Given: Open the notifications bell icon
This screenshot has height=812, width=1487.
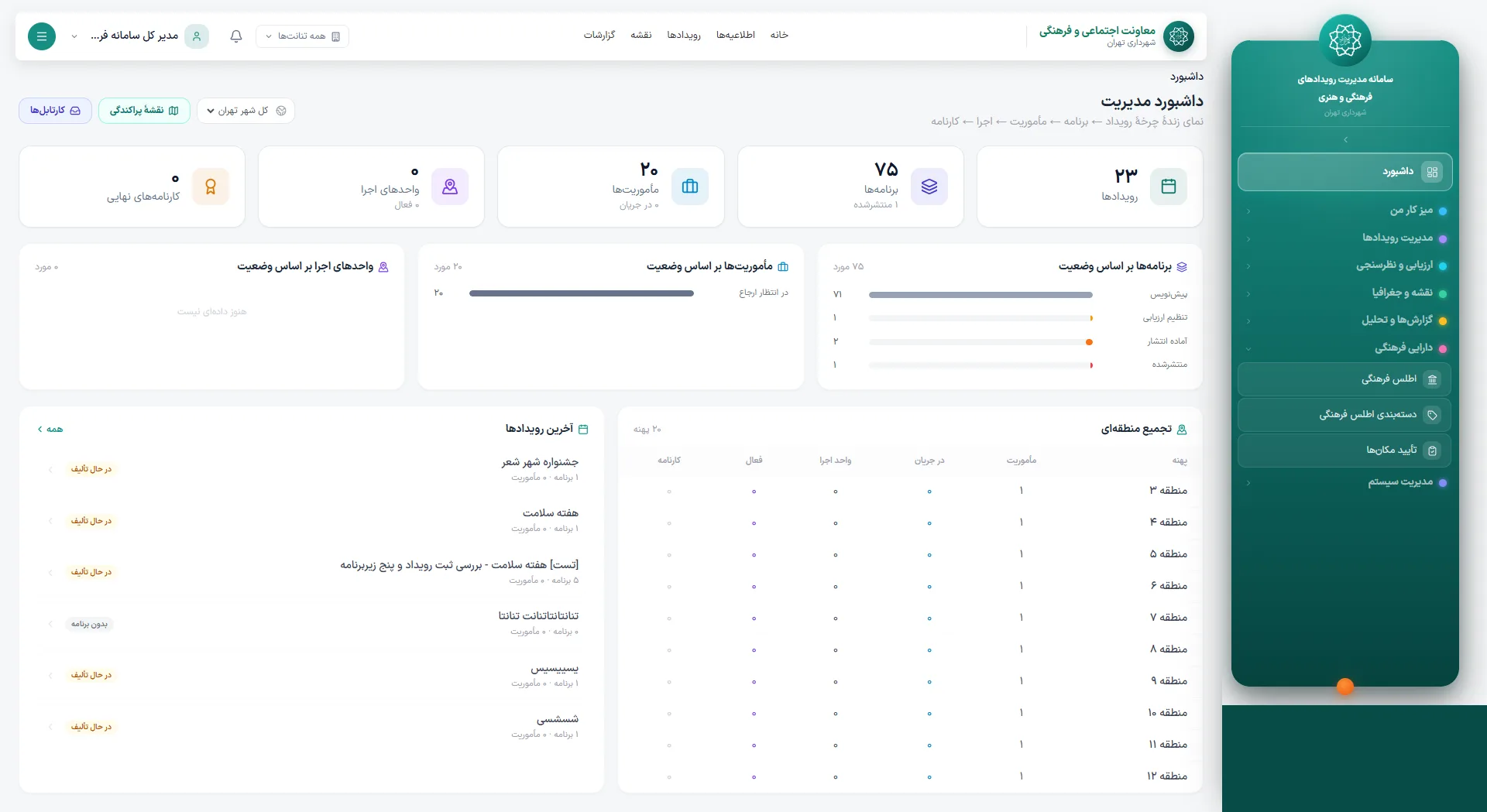Looking at the screenshot, I should (236, 36).
